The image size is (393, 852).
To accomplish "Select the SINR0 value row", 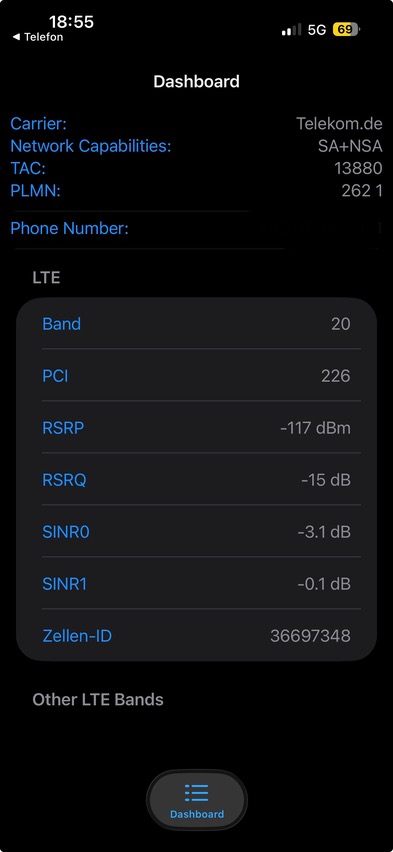I will (196, 531).
